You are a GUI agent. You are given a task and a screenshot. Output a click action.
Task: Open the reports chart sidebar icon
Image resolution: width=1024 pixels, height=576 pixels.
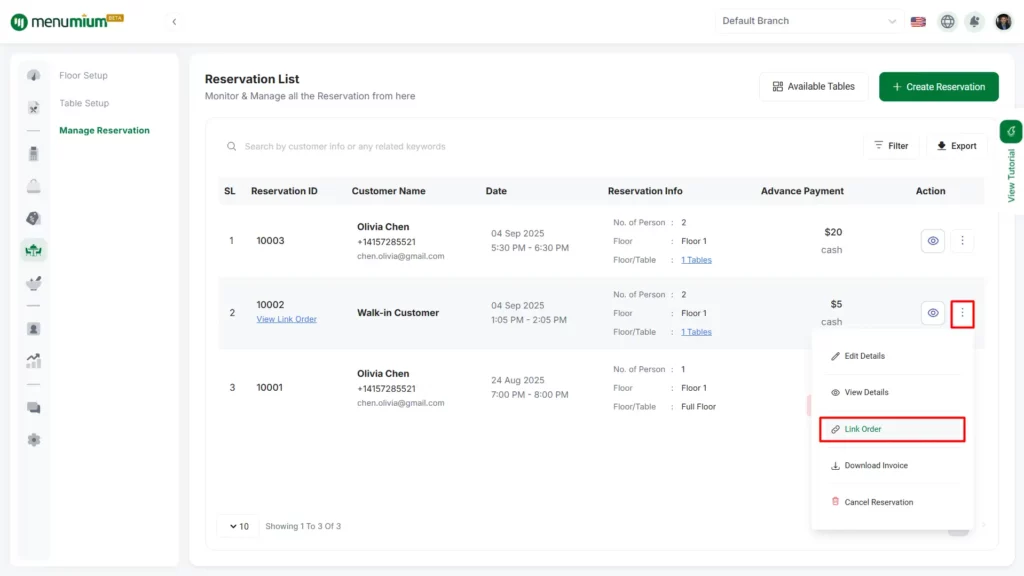(x=33, y=360)
